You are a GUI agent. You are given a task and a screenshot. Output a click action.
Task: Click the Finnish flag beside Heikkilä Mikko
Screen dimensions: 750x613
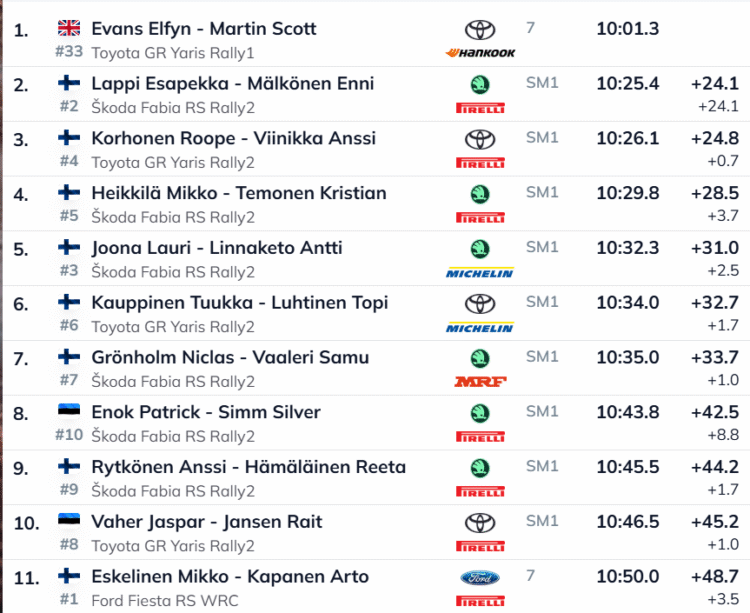(x=69, y=193)
